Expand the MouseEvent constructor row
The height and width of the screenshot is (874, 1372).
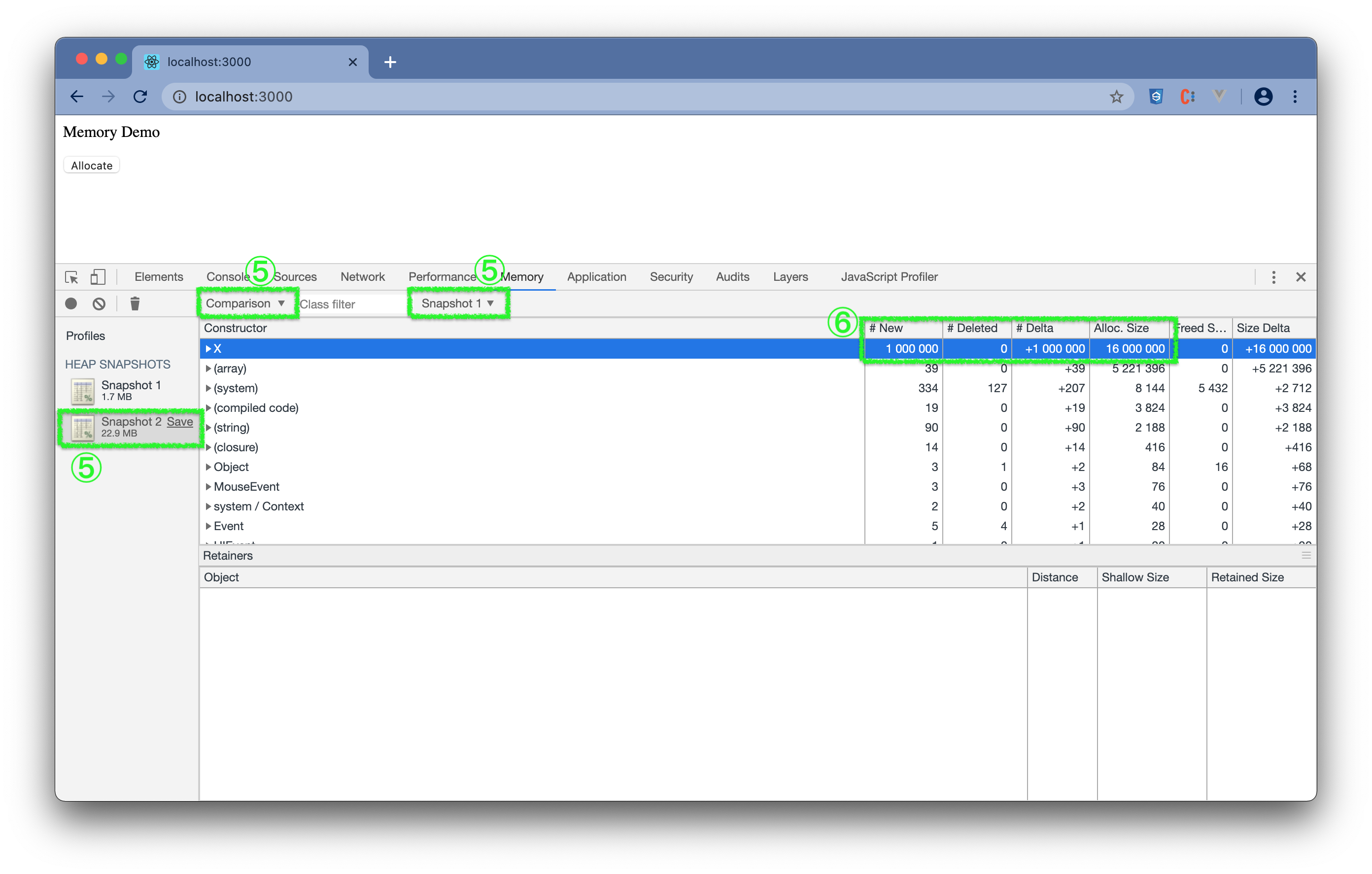tap(208, 487)
